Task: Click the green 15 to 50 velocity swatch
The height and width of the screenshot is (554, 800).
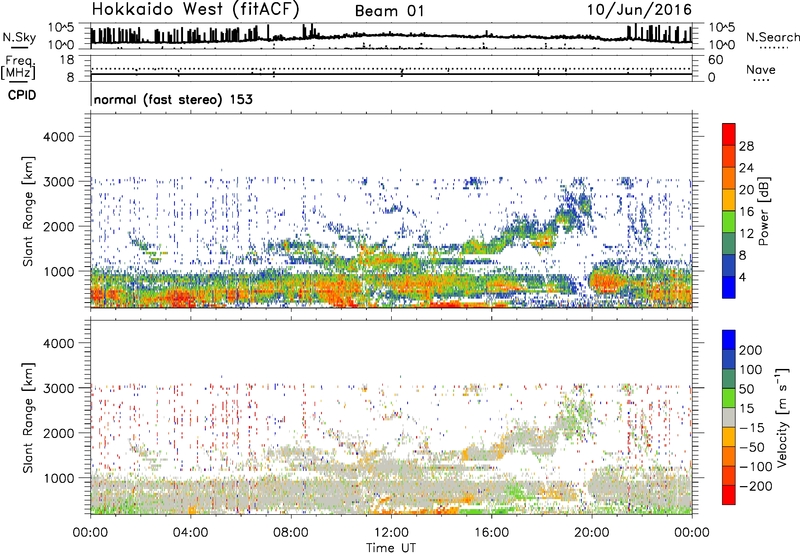Action: (x=729, y=398)
